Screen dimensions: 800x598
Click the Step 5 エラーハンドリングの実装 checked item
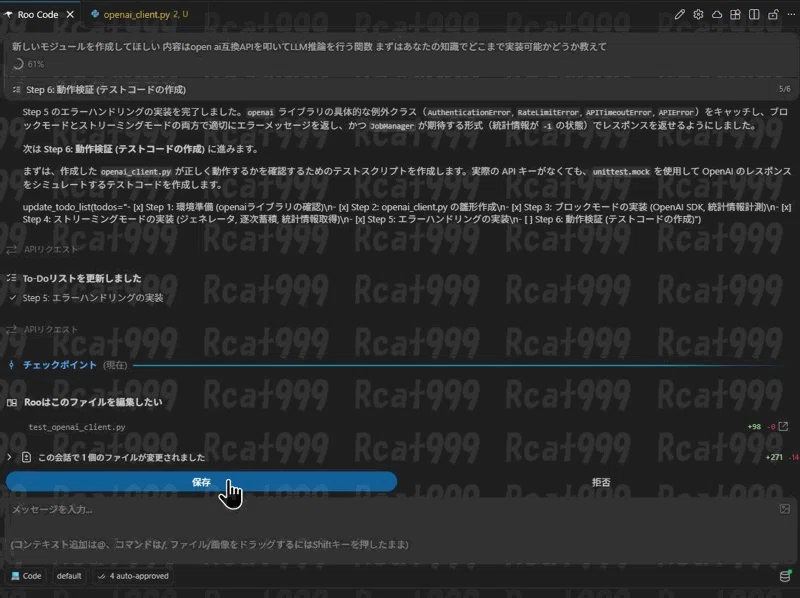(93, 297)
